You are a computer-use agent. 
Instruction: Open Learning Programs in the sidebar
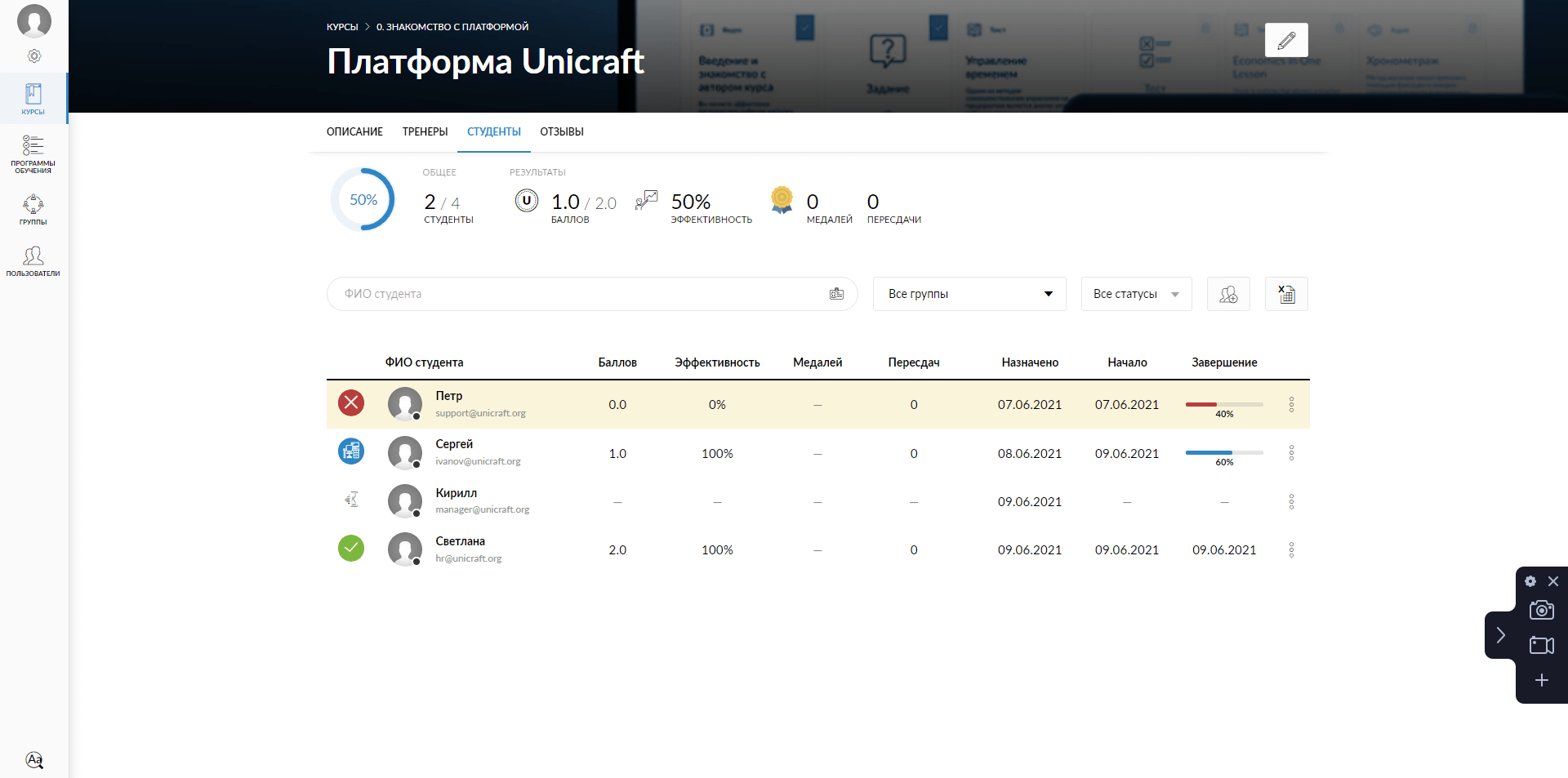click(x=33, y=154)
